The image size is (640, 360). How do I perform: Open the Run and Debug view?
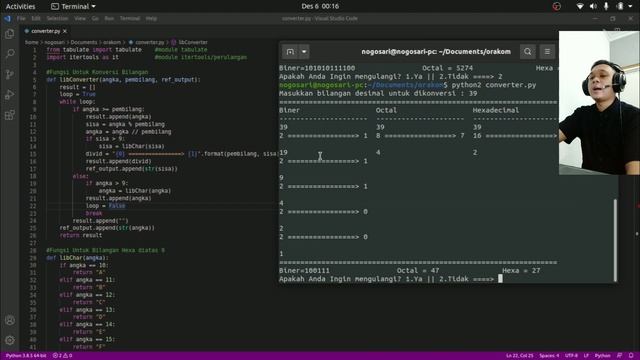pos(9,95)
